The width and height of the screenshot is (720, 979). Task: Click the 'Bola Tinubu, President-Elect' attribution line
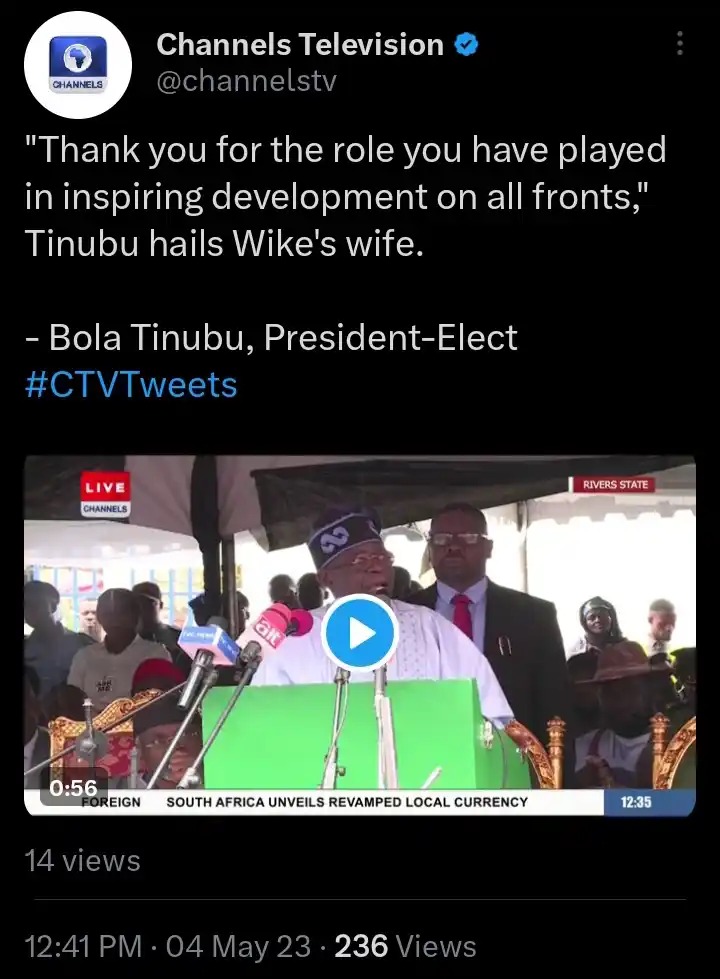coord(272,338)
